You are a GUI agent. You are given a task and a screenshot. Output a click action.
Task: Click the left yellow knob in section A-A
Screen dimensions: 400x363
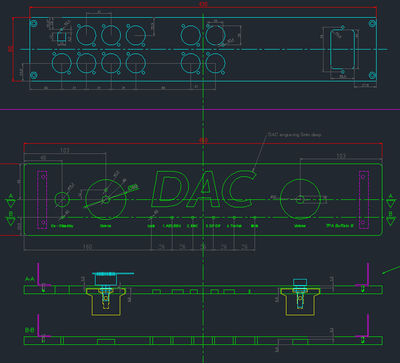[106, 302]
